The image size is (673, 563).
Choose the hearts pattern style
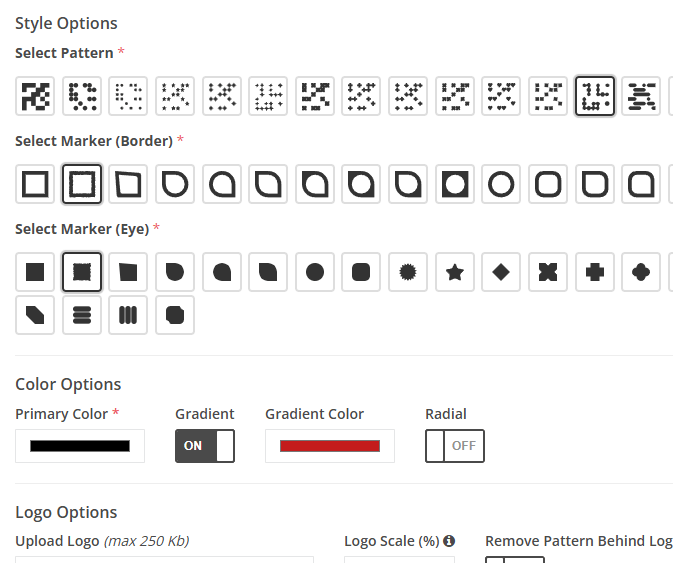click(x=501, y=96)
